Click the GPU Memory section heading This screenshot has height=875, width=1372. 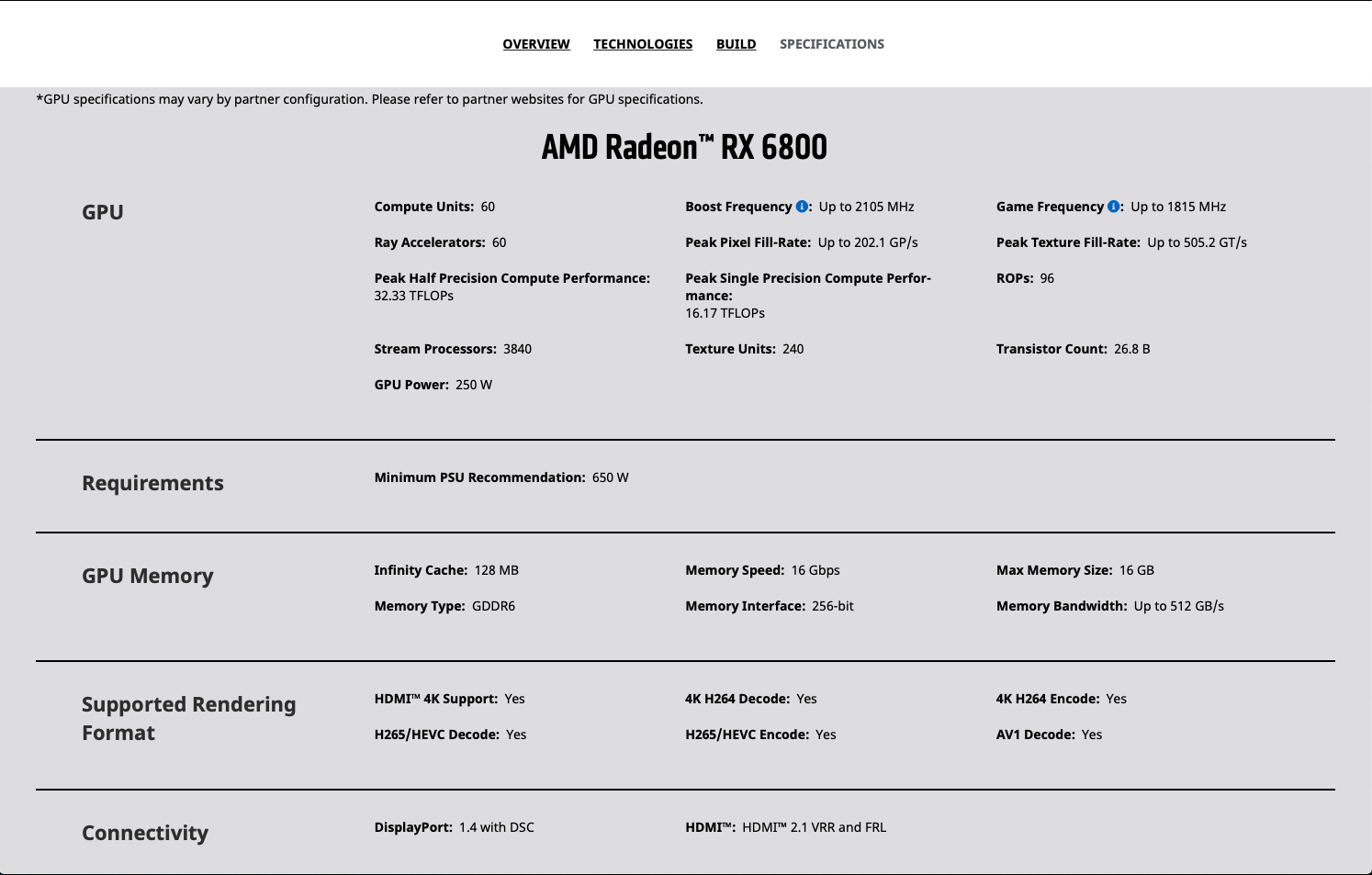(148, 576)
